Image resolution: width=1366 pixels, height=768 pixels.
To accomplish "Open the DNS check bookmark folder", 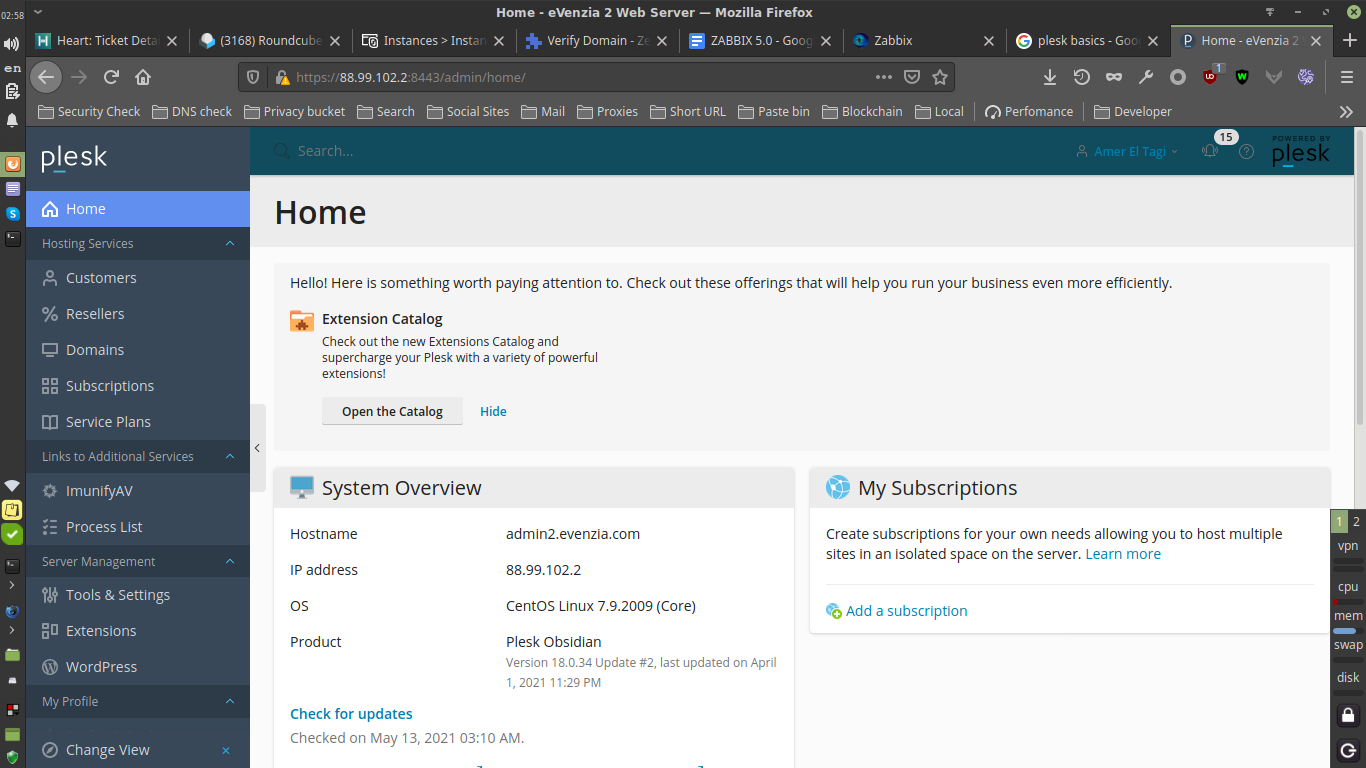I will tap(192, 112).
